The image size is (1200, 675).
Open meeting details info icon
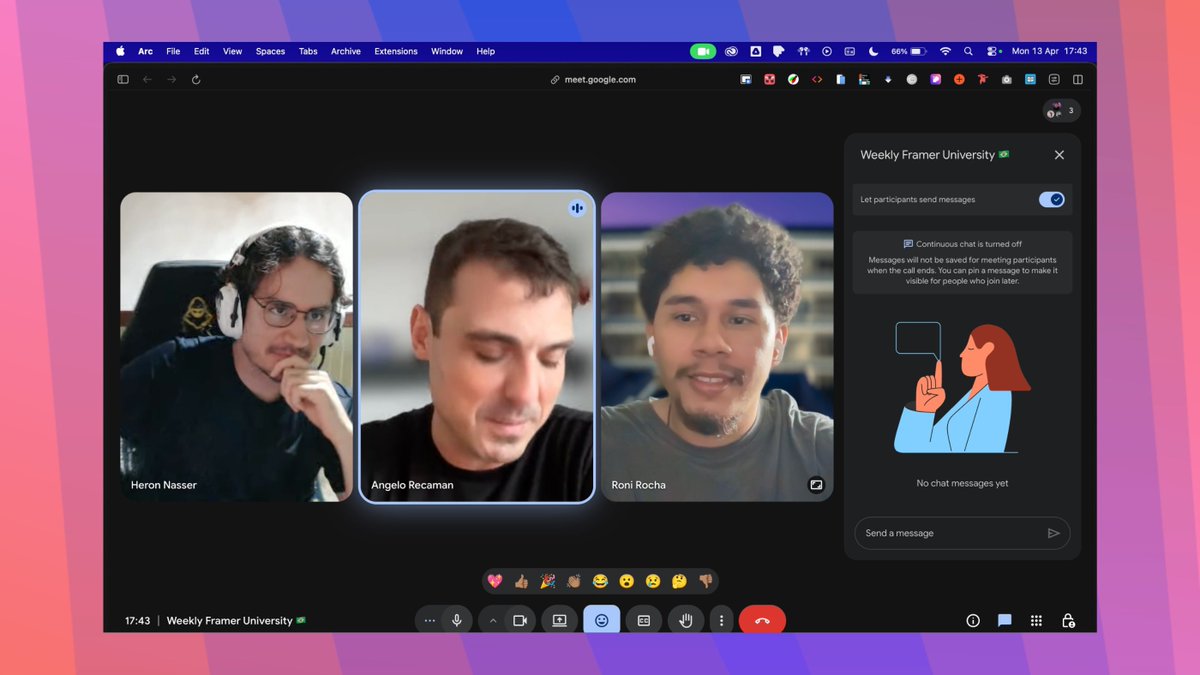(973, 620)
